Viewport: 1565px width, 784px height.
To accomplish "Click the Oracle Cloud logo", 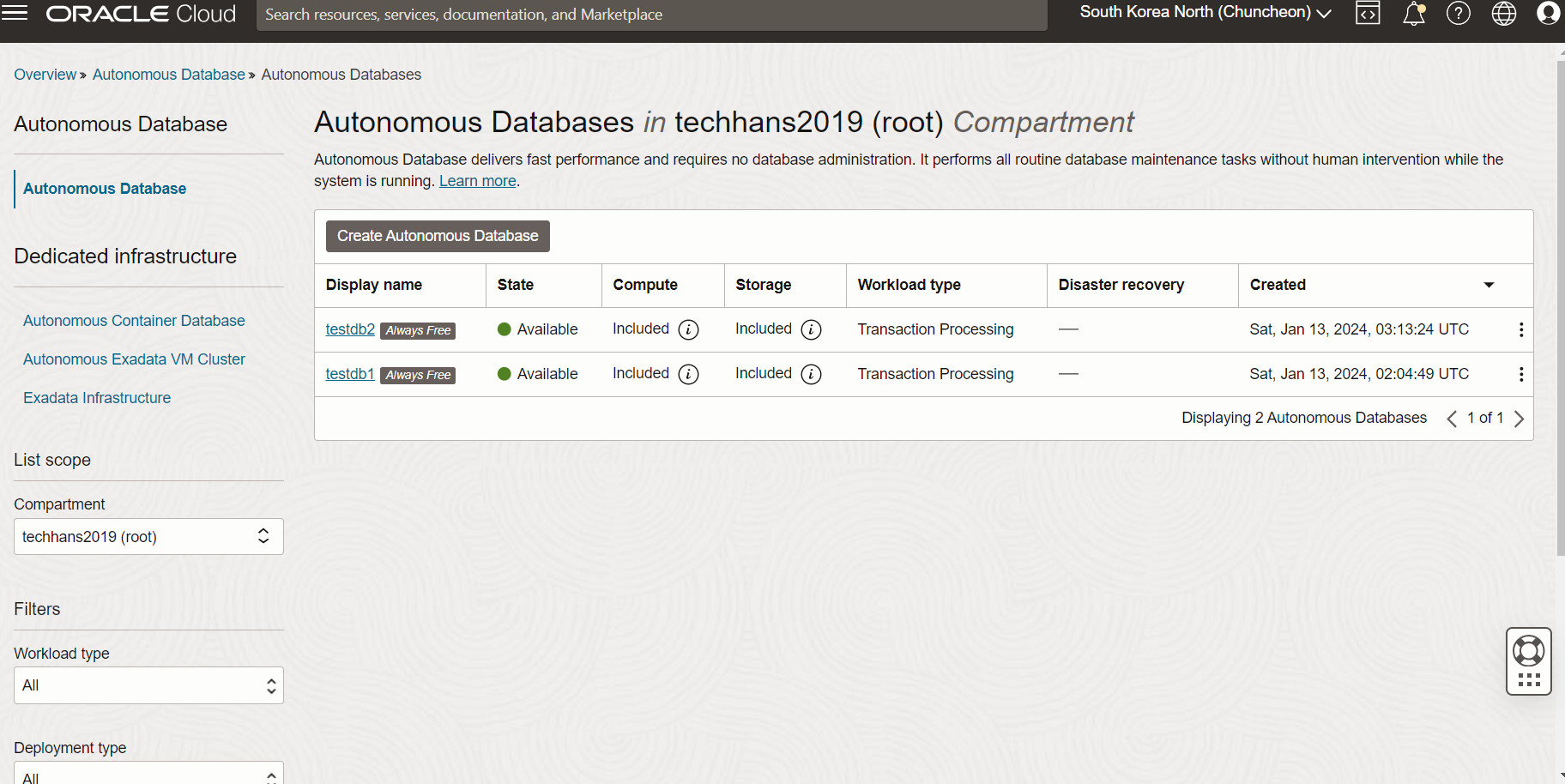I will pyautogui.click(x=141, y=14).
